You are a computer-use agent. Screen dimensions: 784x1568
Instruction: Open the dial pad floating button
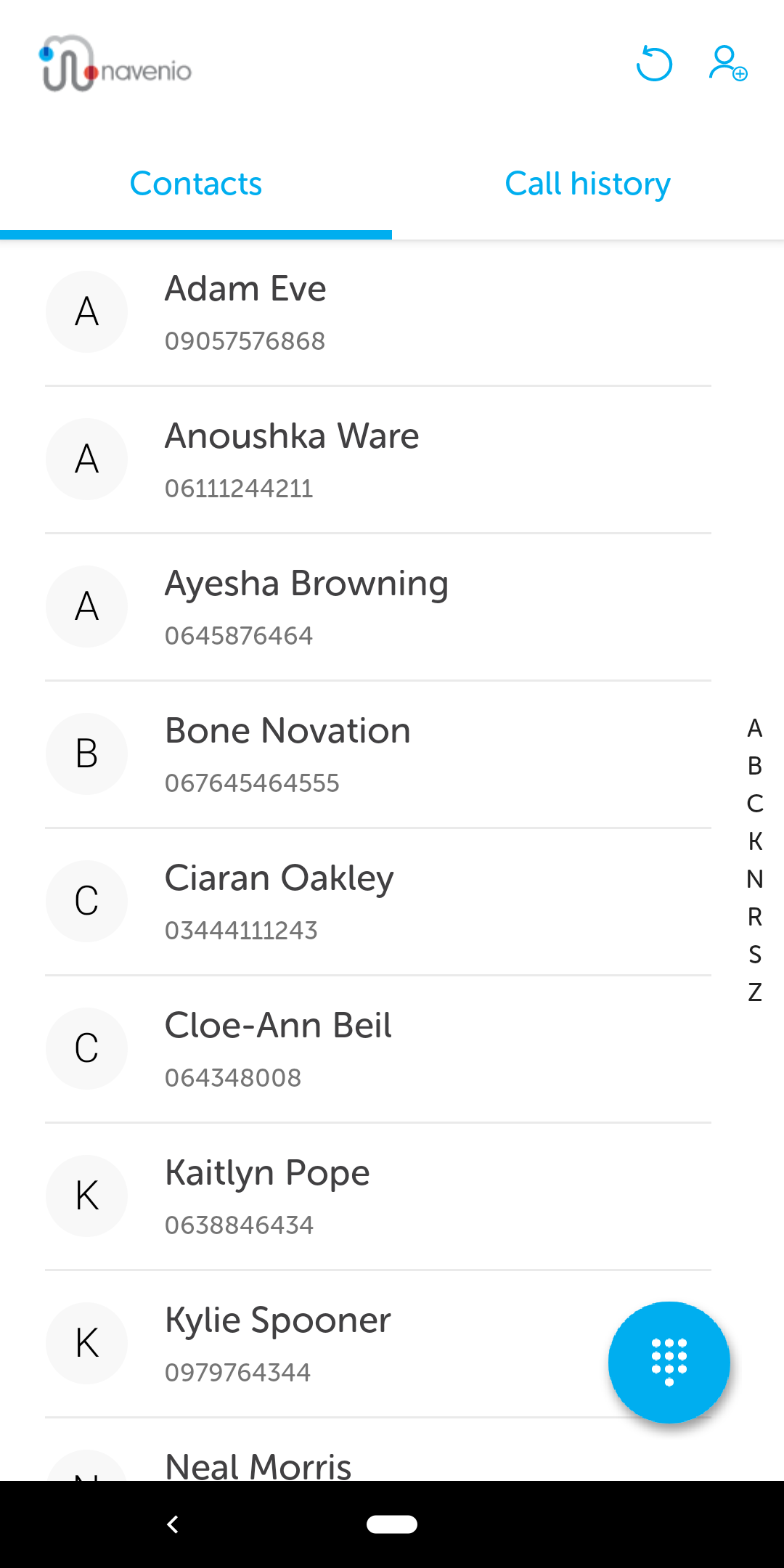click(x=669, y=1362)
